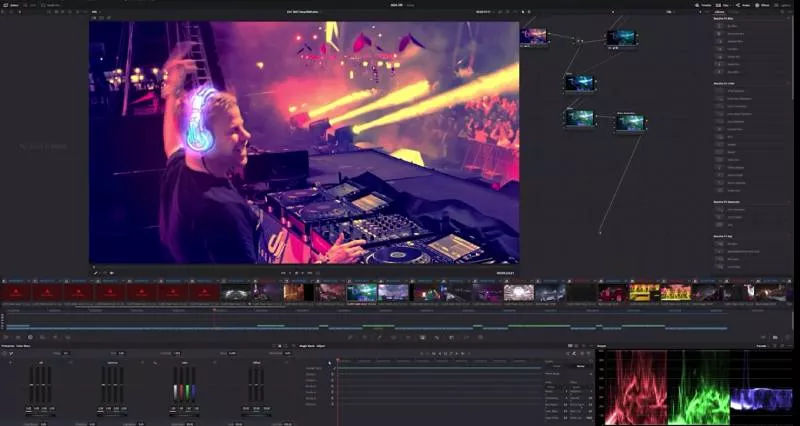
Task: Select the first red clip thumbnail
Action: pos(16,291)
